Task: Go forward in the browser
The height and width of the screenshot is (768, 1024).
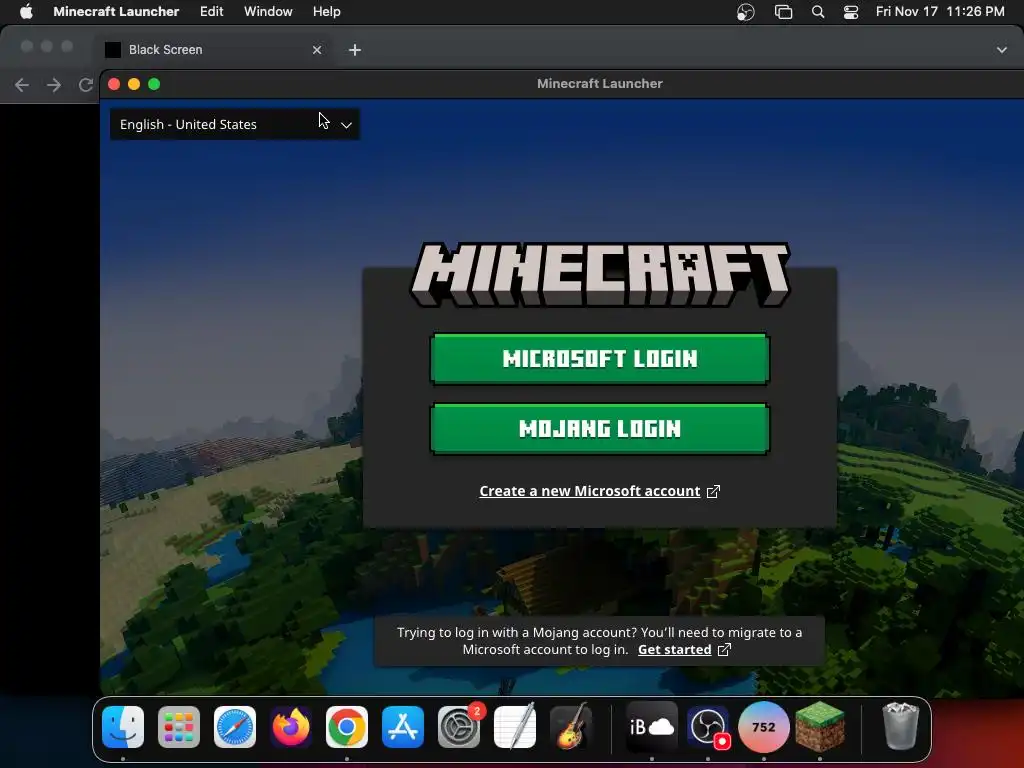Action: click(x=54, y=85)
